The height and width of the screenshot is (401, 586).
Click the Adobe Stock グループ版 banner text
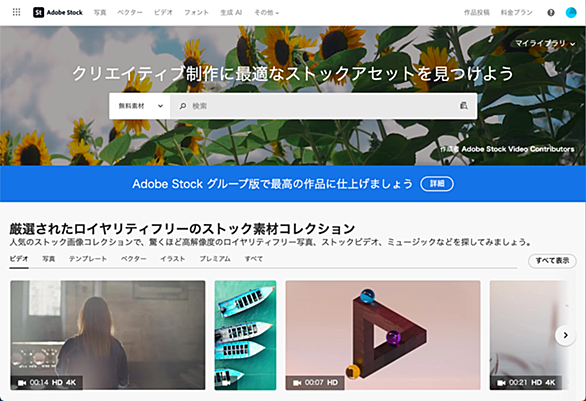coord(272,184)
